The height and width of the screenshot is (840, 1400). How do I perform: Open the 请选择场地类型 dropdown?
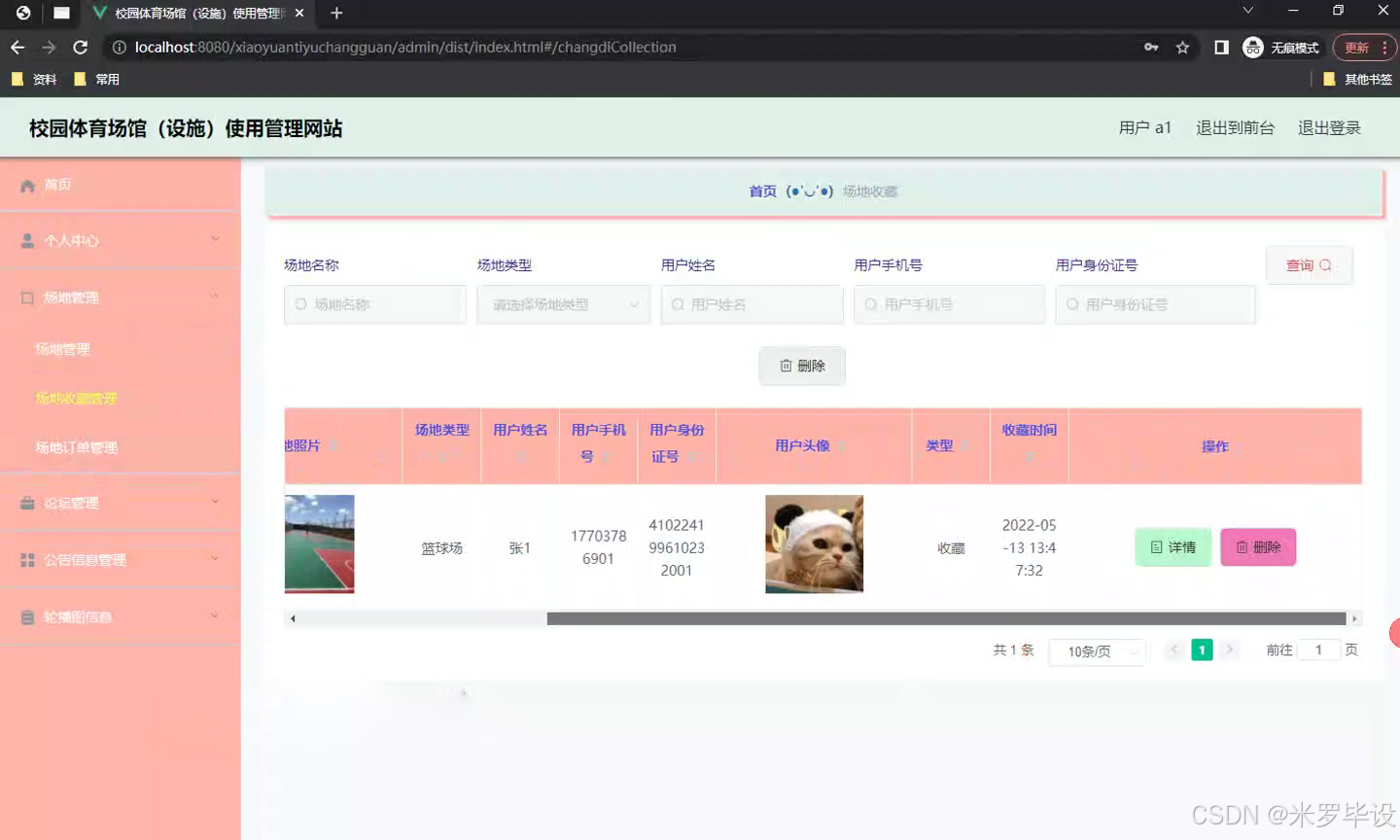pos(563,304)
